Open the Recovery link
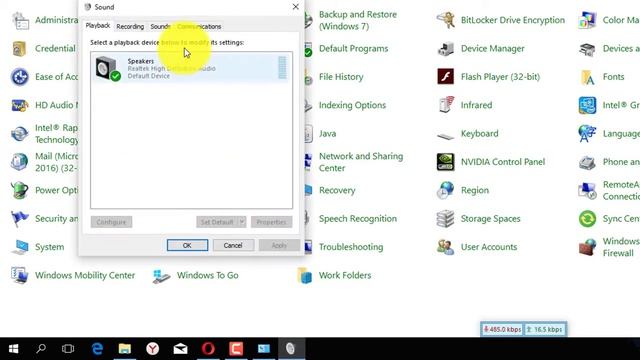This screenshot has height=360, width=640. pos(337,190)
